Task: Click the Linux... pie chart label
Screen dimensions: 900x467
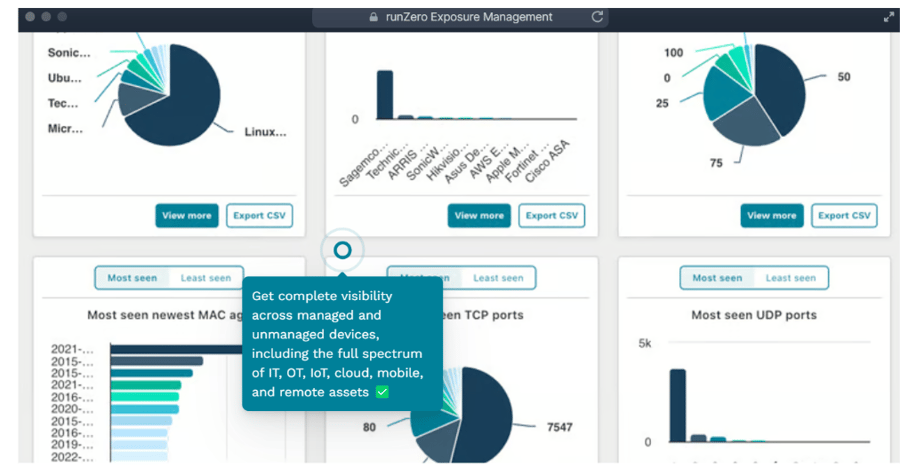Action: [265, 132]
